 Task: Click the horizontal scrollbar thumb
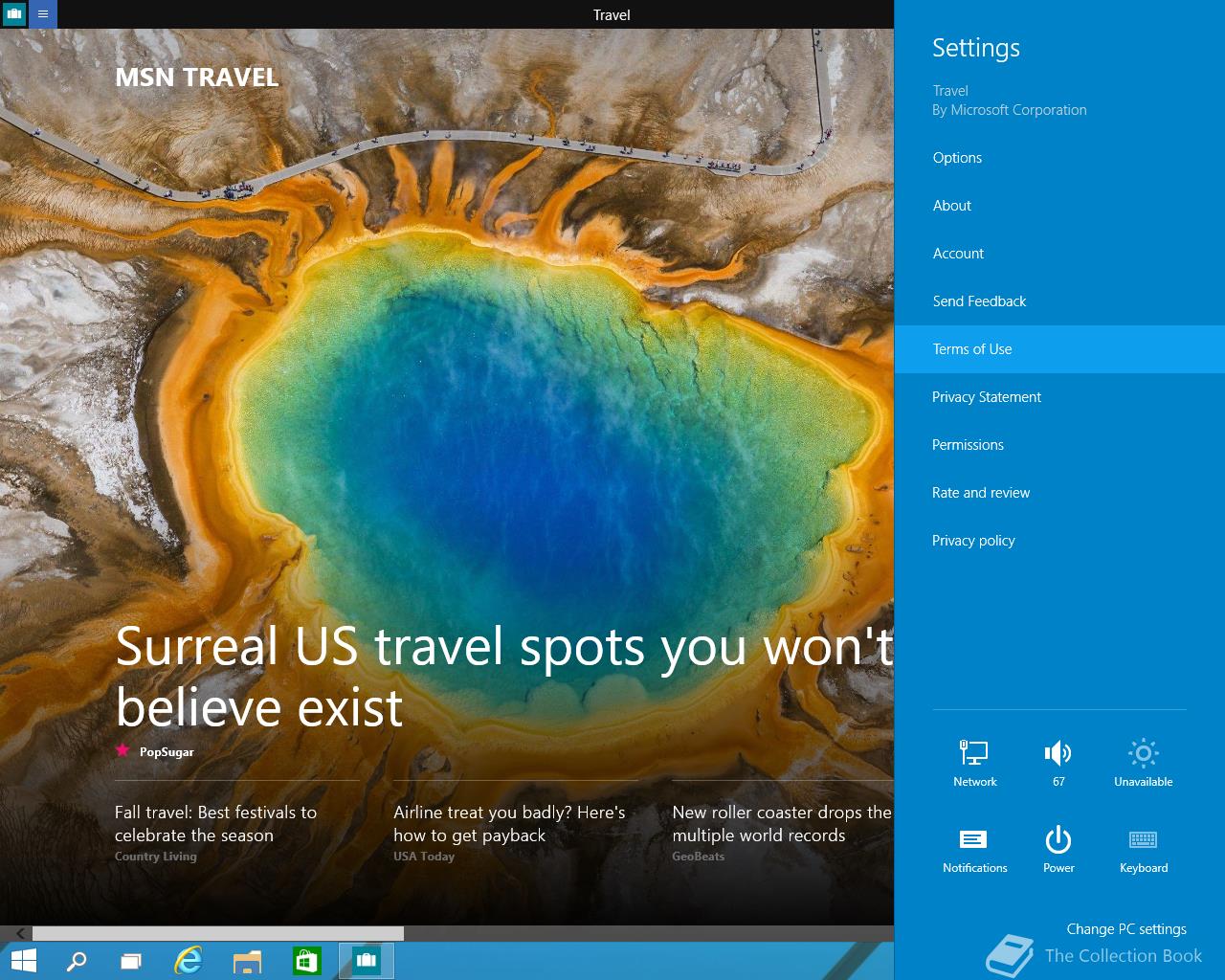[x=218, y=933]
